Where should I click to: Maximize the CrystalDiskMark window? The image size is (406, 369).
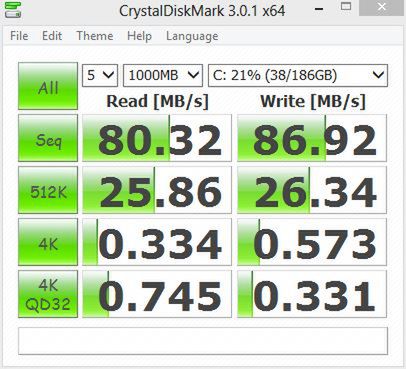346,7
